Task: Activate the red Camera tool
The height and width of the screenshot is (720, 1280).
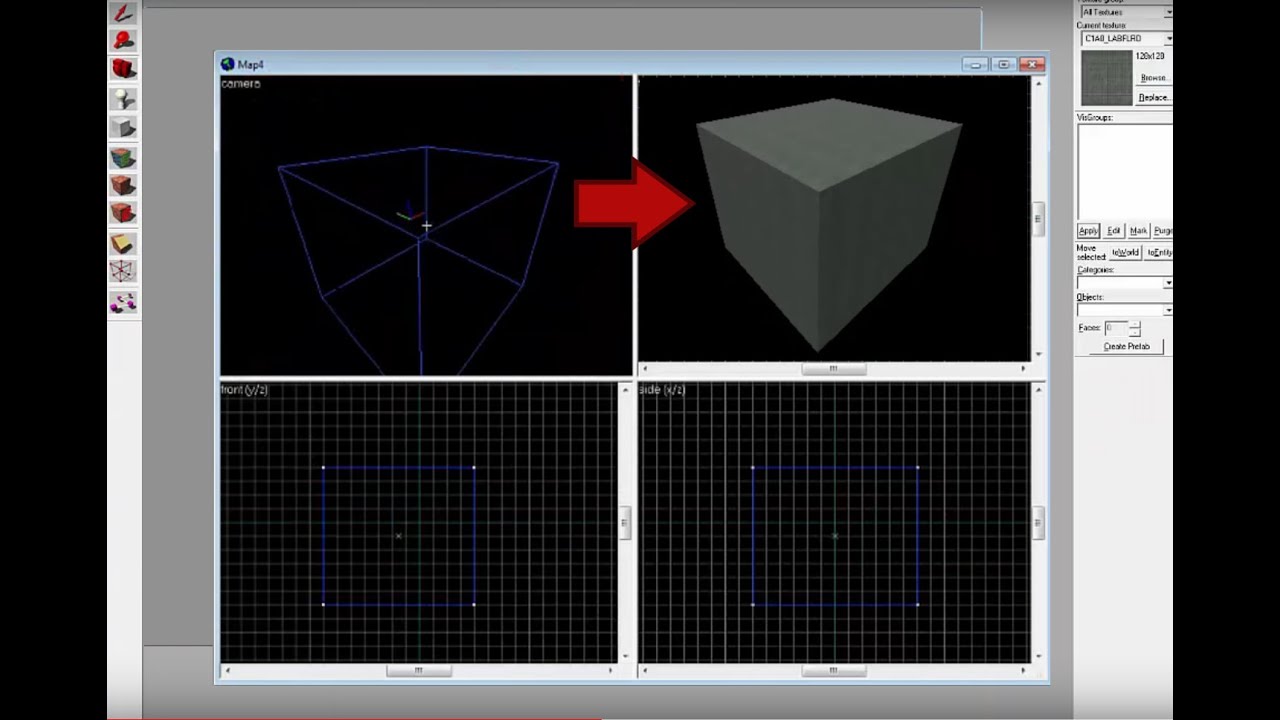Action: click(123, 69)
